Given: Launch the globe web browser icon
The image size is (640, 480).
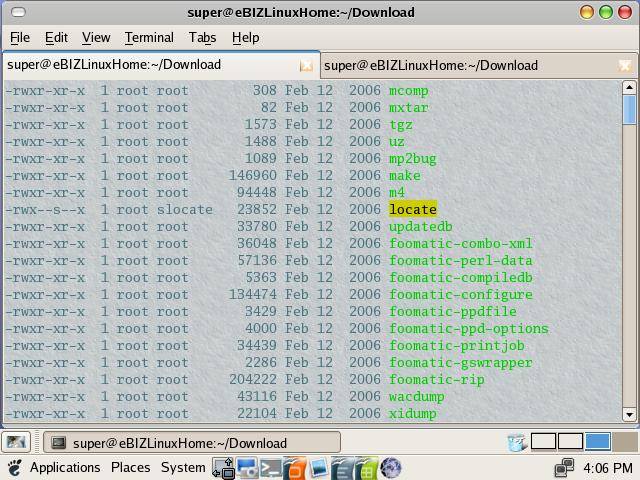Looking at the screenshot, I should pyautogui.click(x=391, y=468).
